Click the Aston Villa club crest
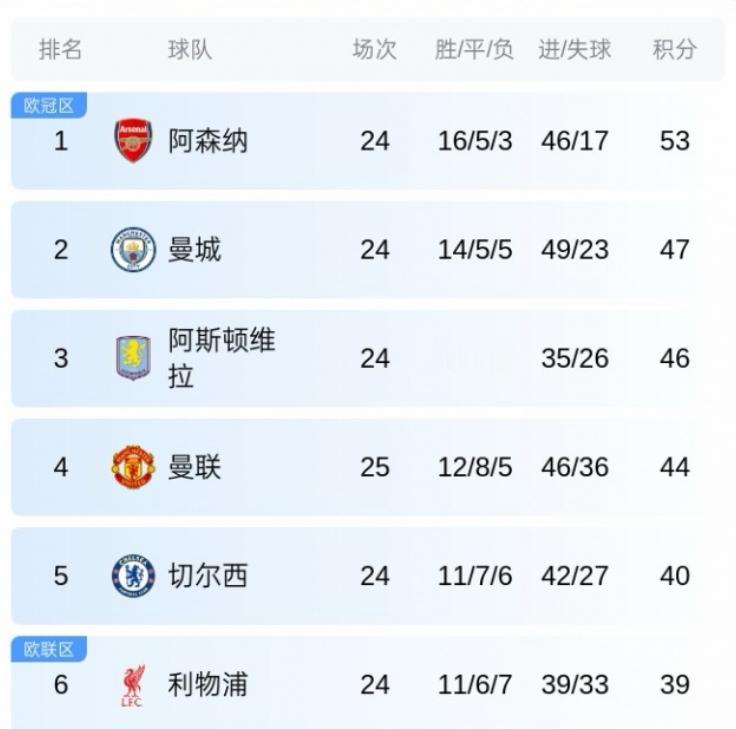This screenshot has height=729, width=736. tap(133, 358)
